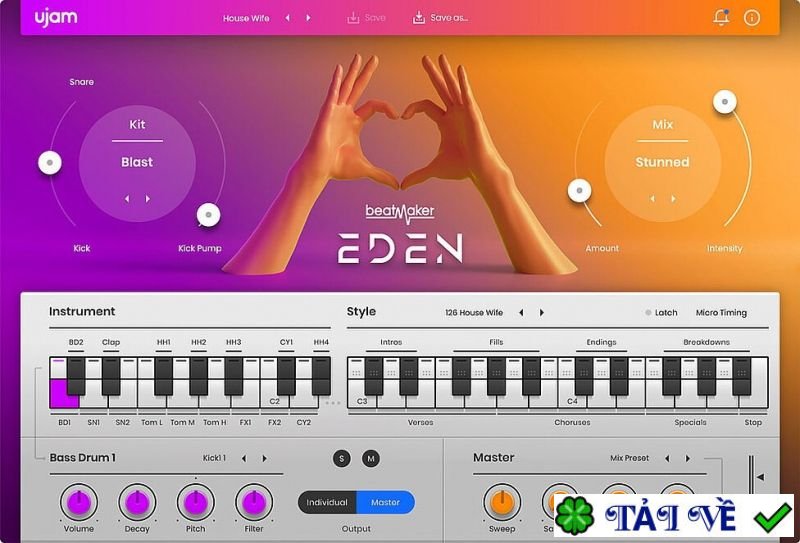Image resolution: width=800 pixels, height=543 pixels.
Task: Select the BD1 highlighted purple key
Action: coord(59,393)
